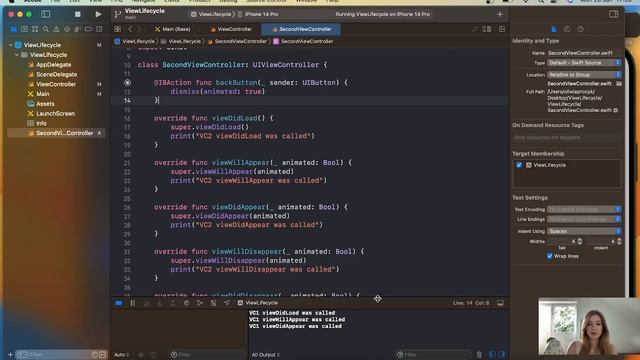Screen dimensions: 640x360
Task: Click the ViewLifecycle project breadcrumb
Action: point(135,41)
